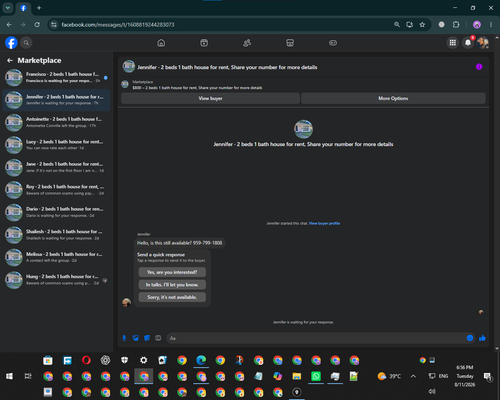Send 'Yes, are you interested?' quick response
This screenshot has width=500, height=400.
(172, 272)
